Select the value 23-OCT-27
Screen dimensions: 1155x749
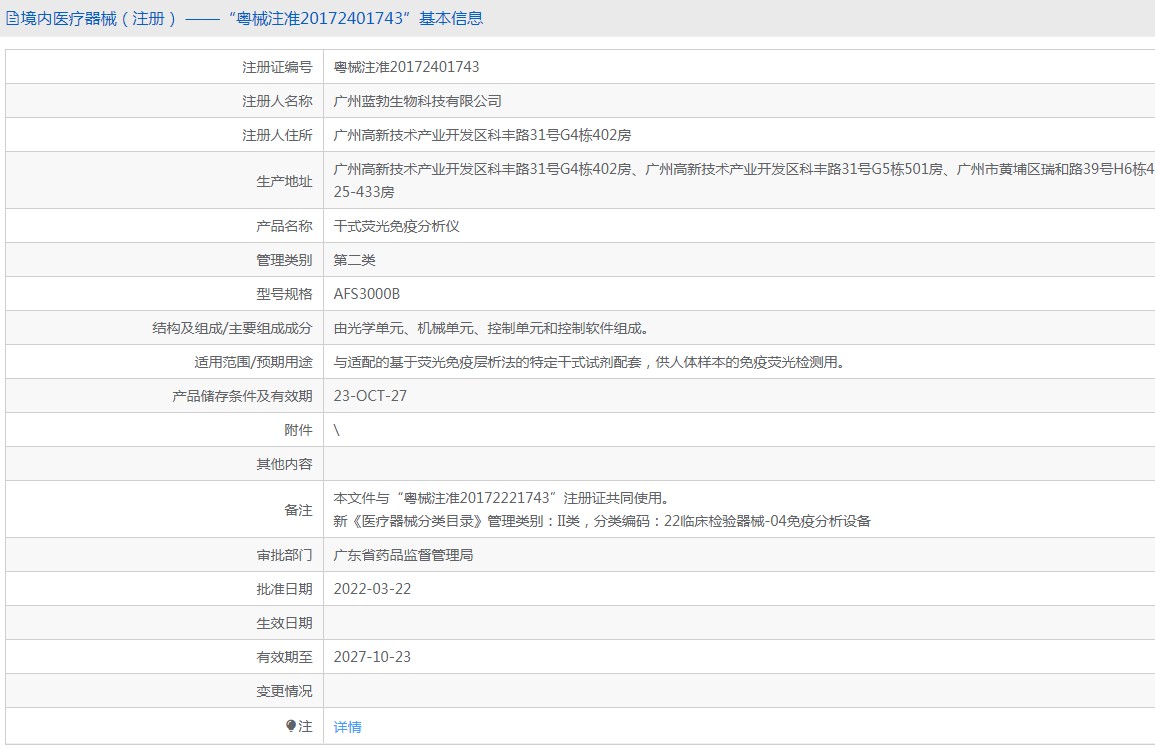pos(370,395)
